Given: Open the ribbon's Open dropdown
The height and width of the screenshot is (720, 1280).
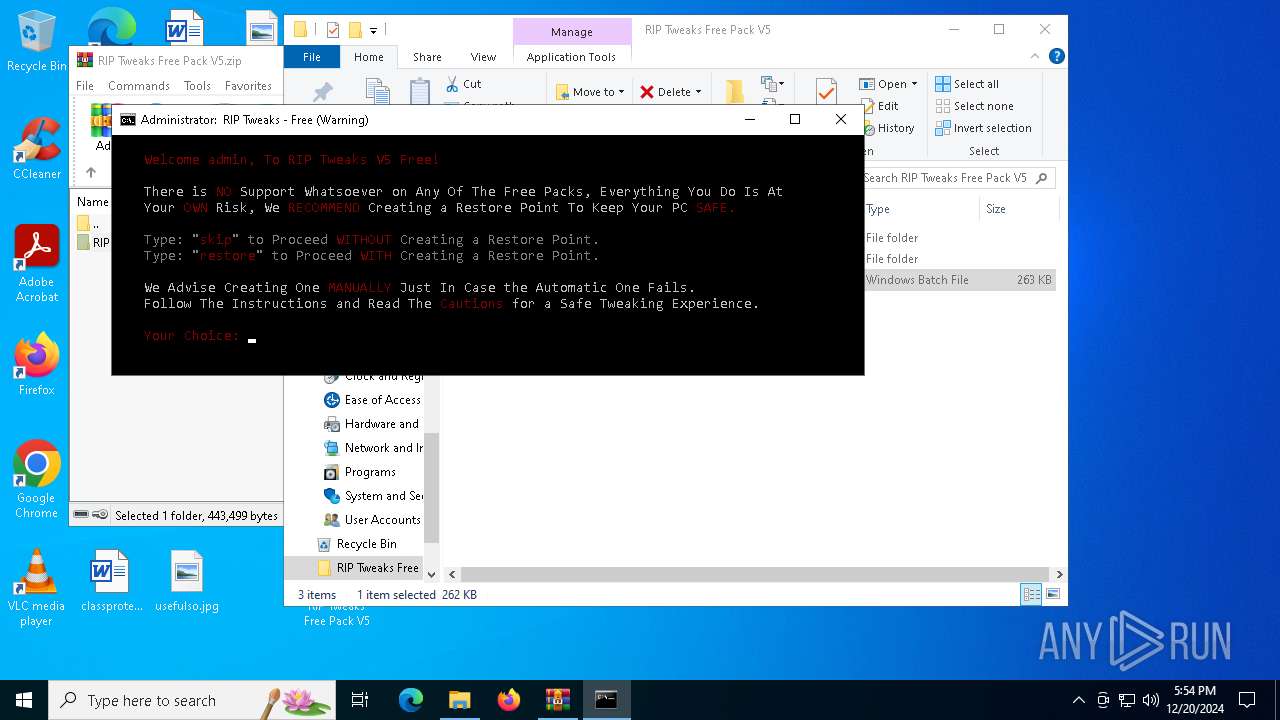Looking at the screenshot, I should (888, 84).
